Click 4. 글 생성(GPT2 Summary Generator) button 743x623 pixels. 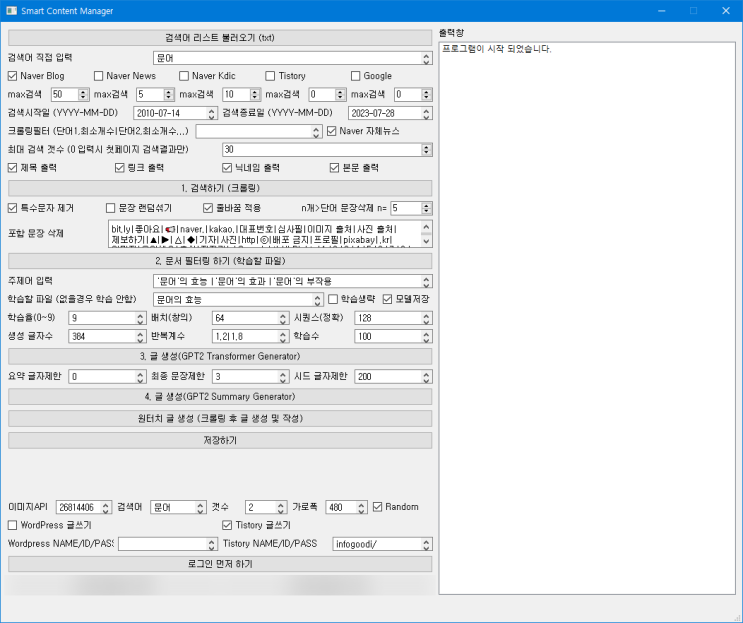tap(220, 397)
